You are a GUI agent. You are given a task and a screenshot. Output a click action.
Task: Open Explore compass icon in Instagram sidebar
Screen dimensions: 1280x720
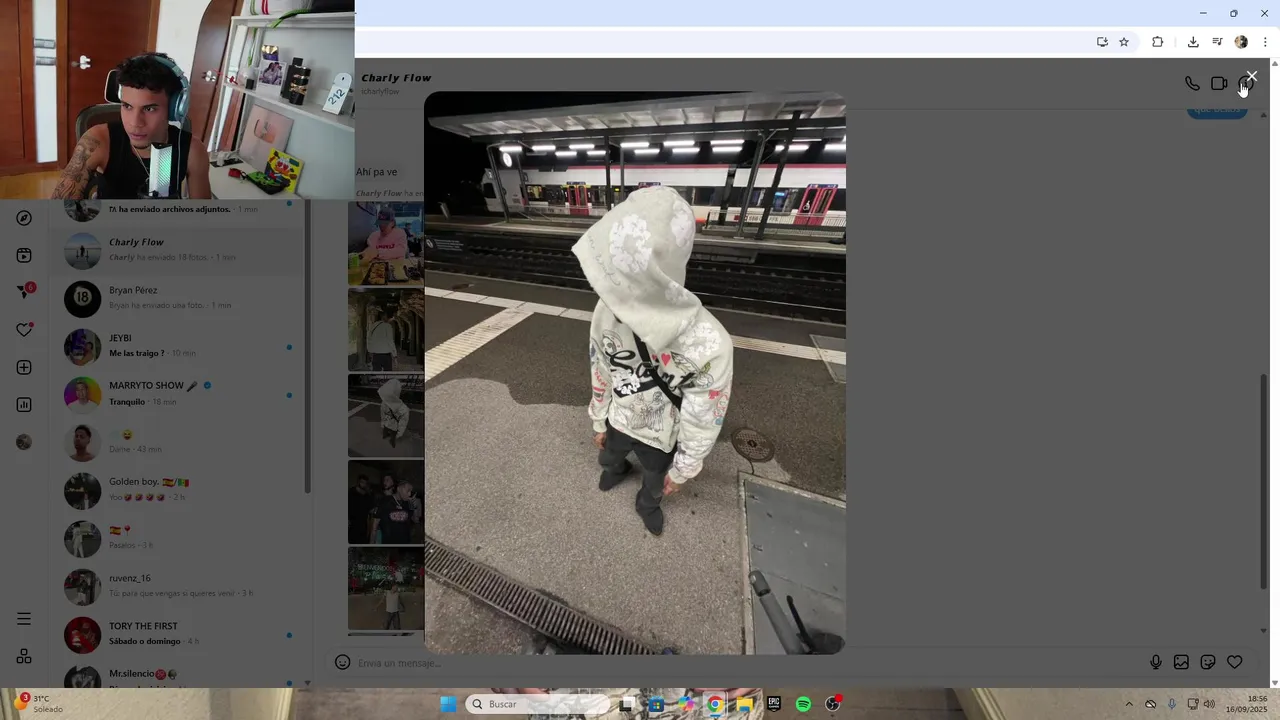coord(24,218)
